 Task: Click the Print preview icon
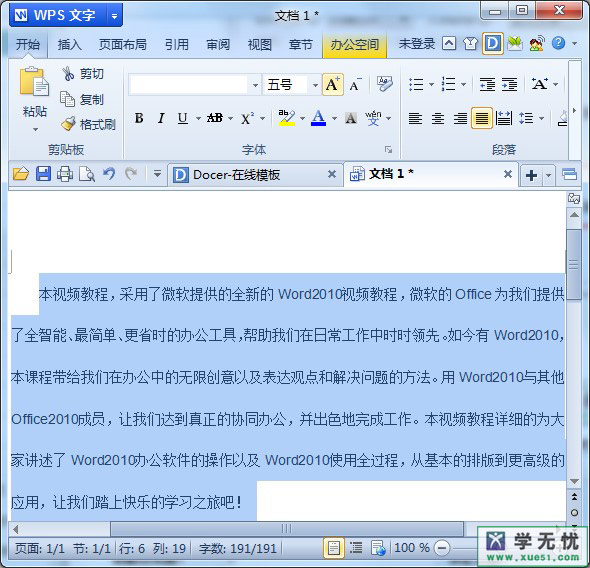click(x=87, y=174)
